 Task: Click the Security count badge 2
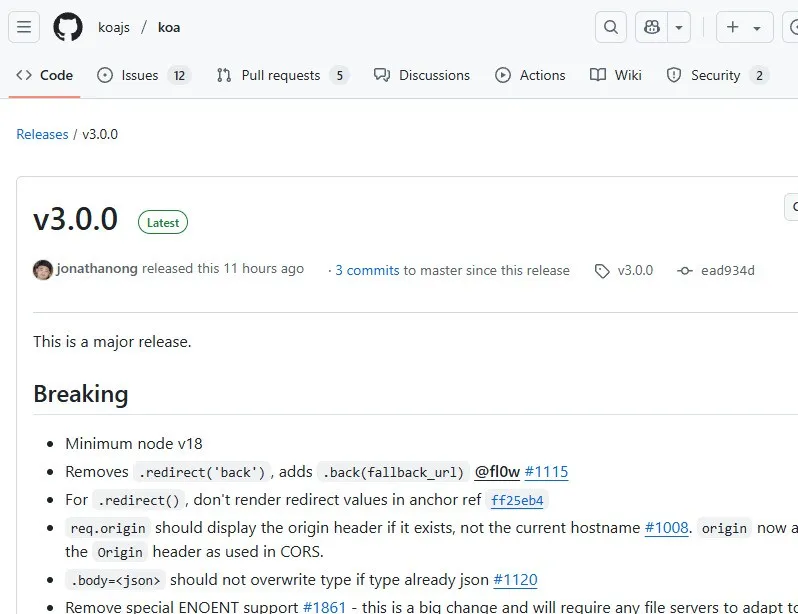pyautogui.click(x=759, y=76)
